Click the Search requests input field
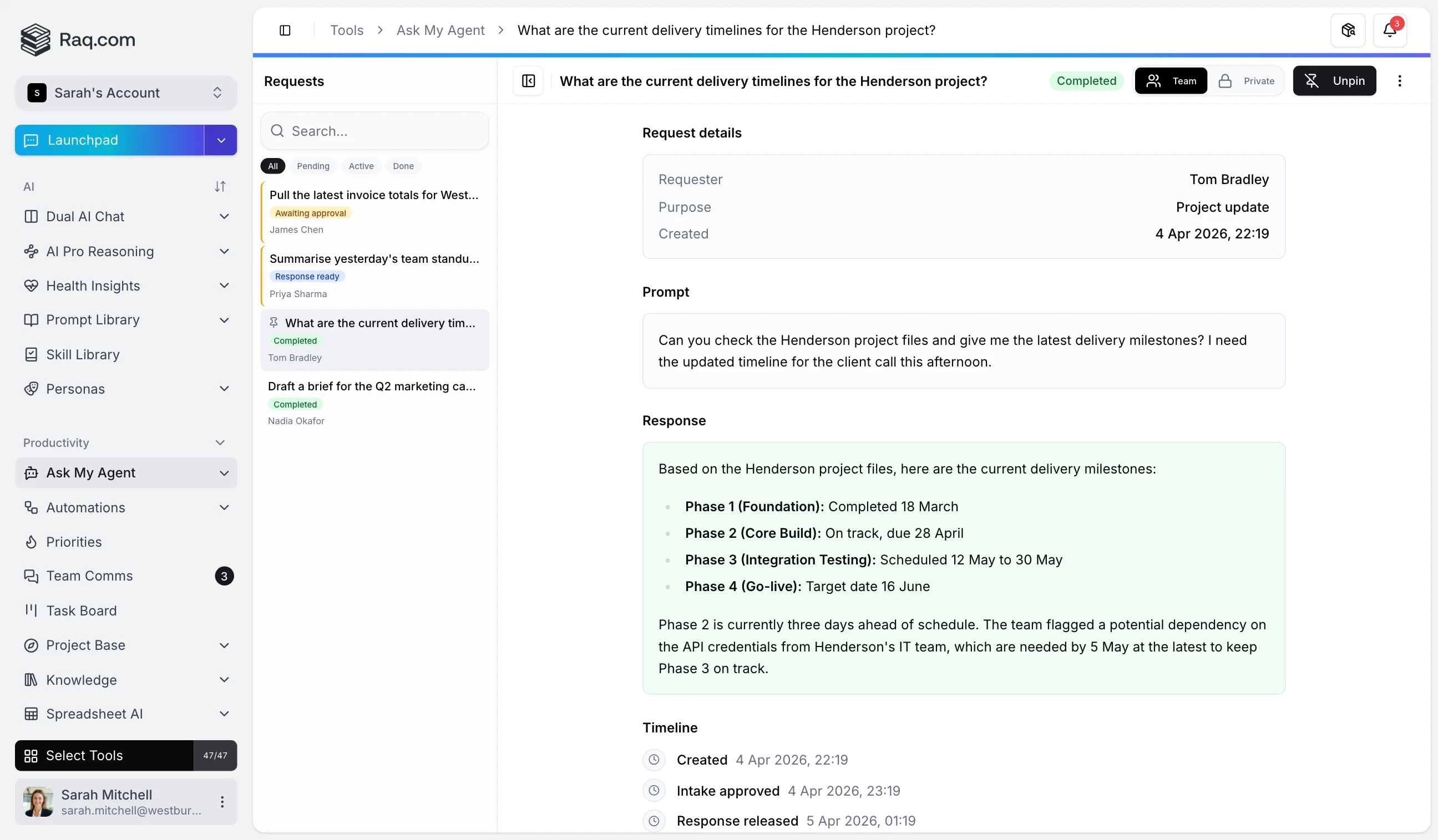This screenshot has height=840, width=1438. click(x=374, y=131)
